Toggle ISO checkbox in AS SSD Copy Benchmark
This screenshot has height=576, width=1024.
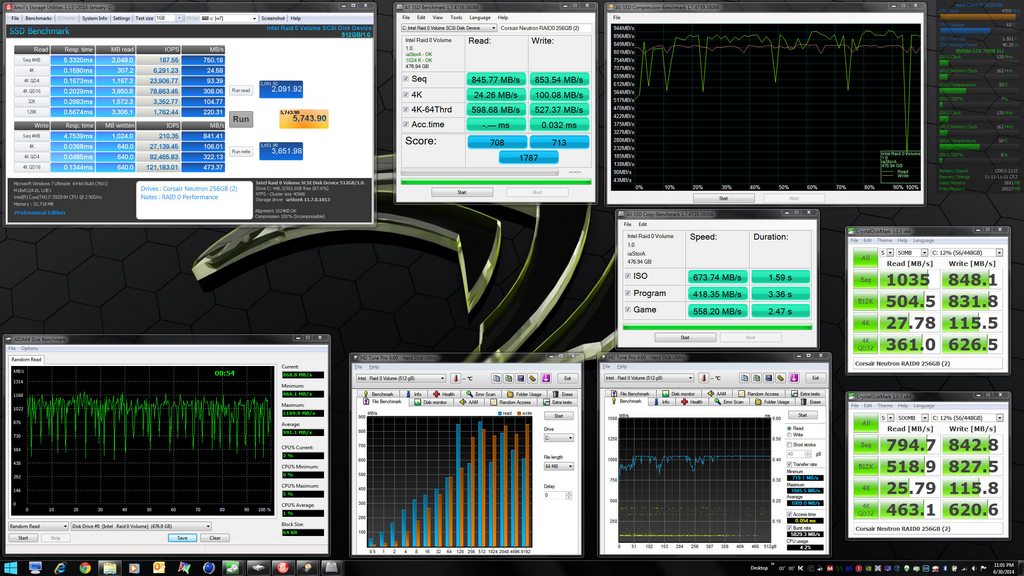[628, 276]
